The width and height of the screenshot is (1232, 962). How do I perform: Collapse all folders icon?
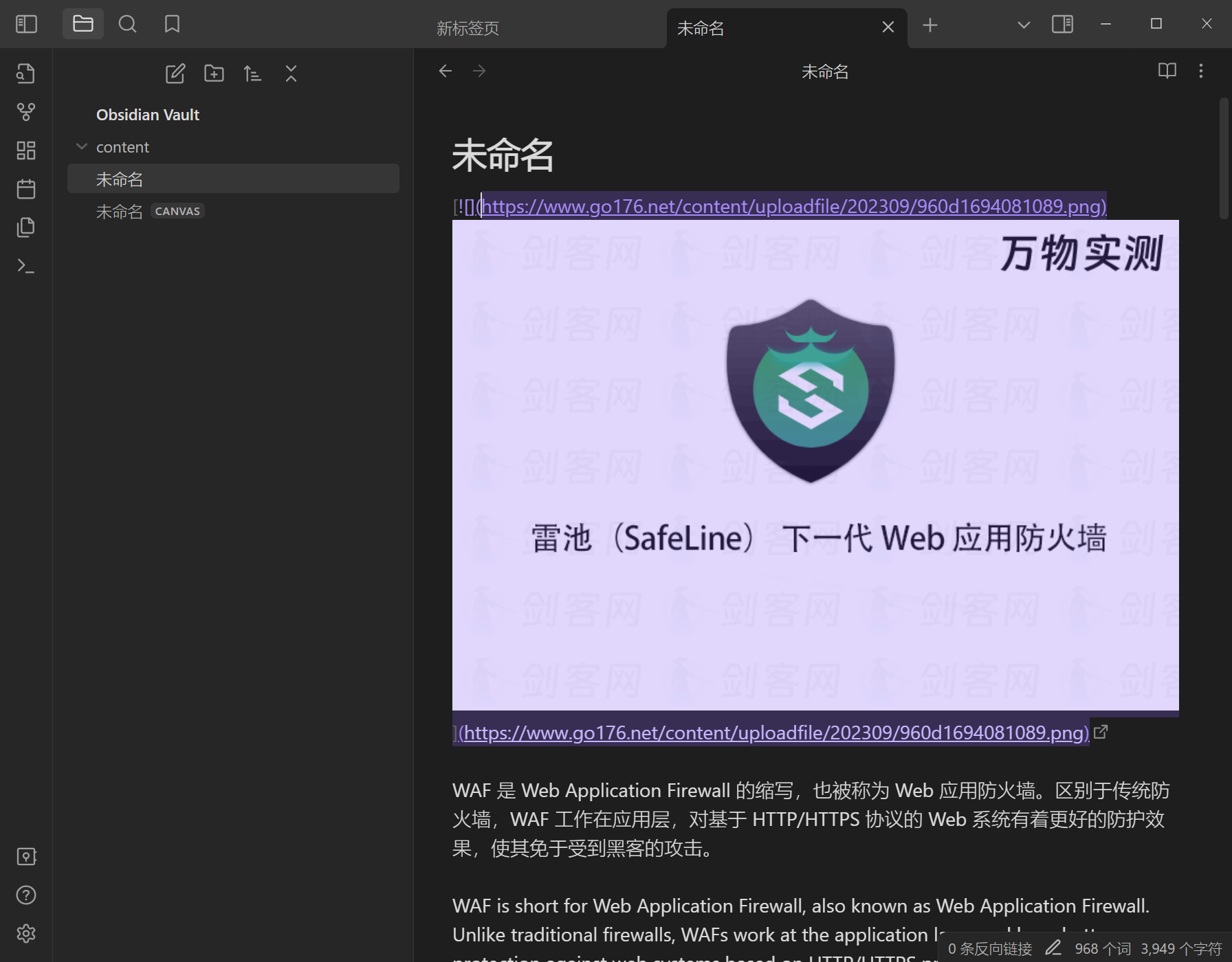291,74
